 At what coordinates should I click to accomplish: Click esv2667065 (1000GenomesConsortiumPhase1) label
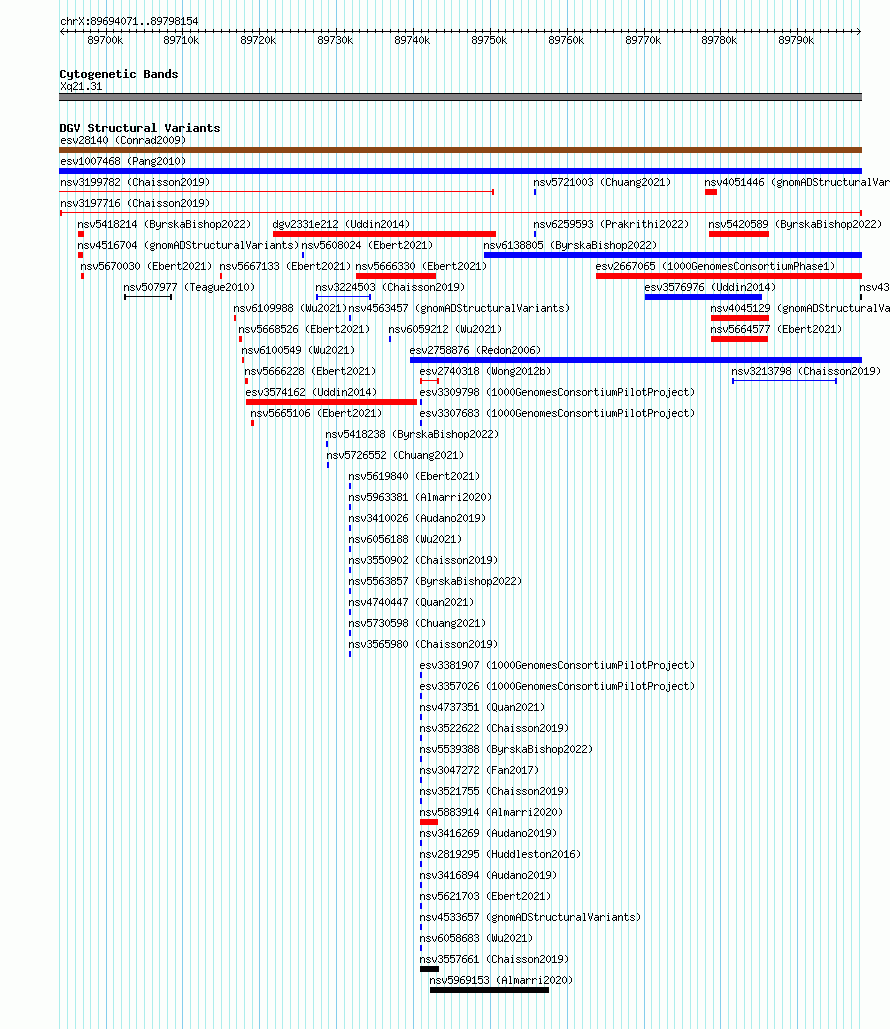715,266
